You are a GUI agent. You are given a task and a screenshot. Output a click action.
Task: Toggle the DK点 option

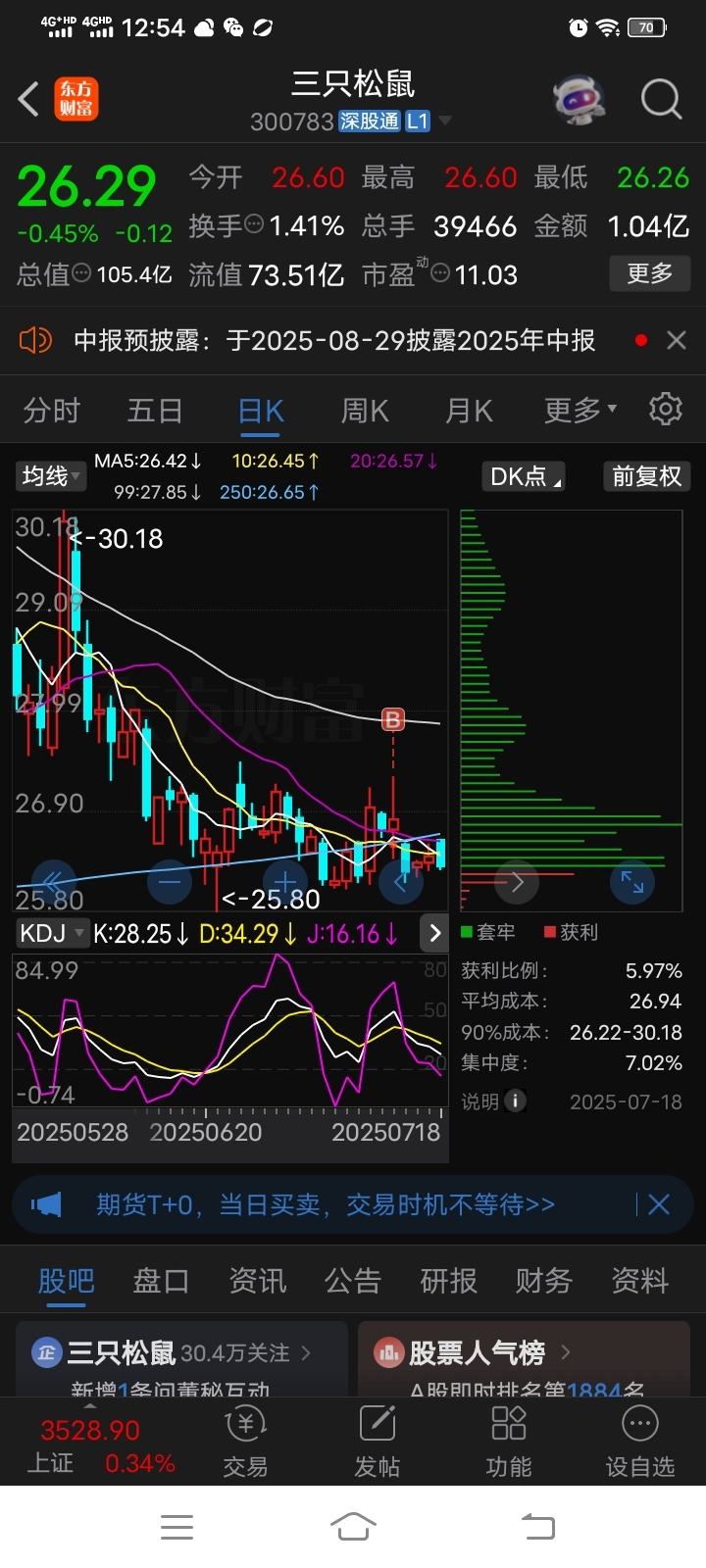(x=526, y=476)
